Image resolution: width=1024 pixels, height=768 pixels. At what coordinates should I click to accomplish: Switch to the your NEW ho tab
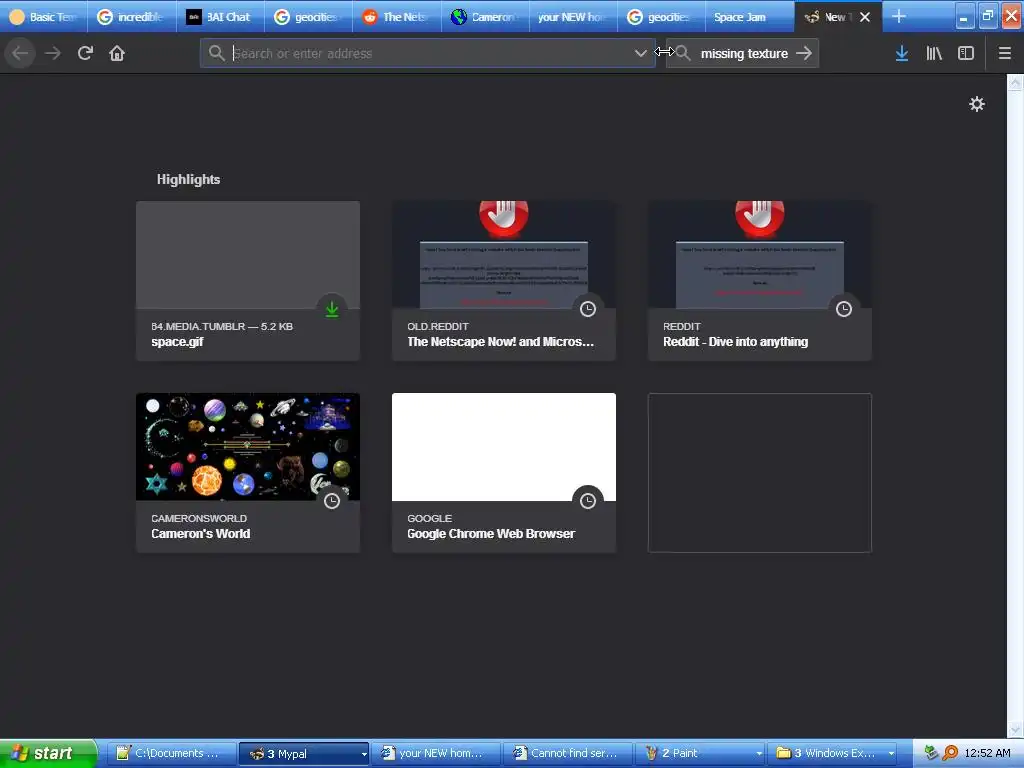[573, 17]
